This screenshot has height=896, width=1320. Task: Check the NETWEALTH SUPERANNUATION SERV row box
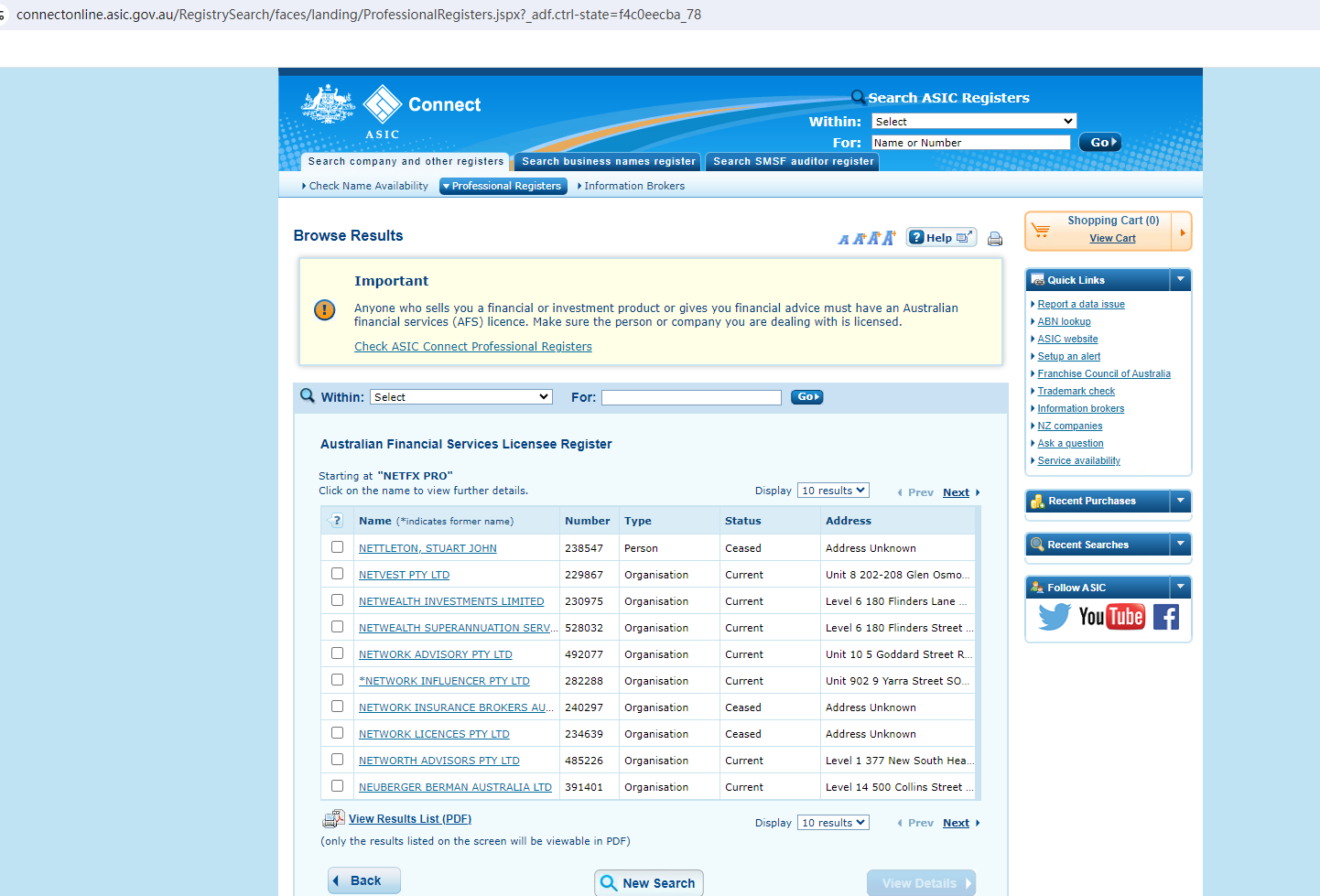click(337, 627)
